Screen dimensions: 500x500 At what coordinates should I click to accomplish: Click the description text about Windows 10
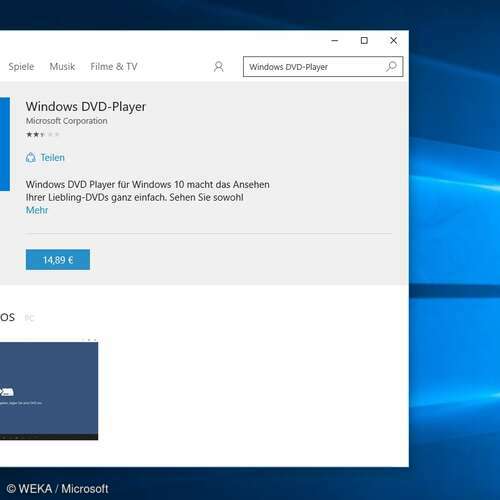[x=148, y=191]
